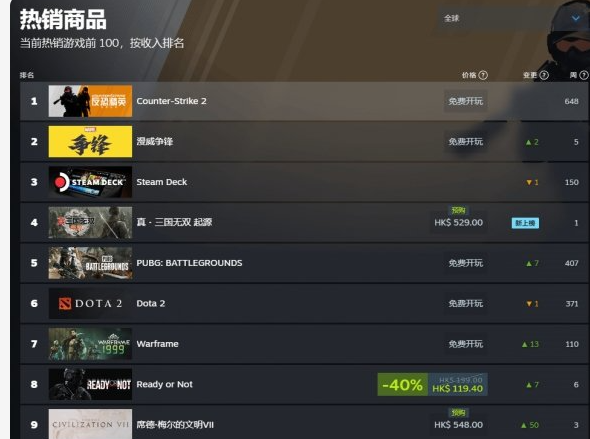This screenshot has width=590, height=439.
Task: Click the Dota 2 logo thumbnail
Action: pyautogui.click(x=90, y=303)
